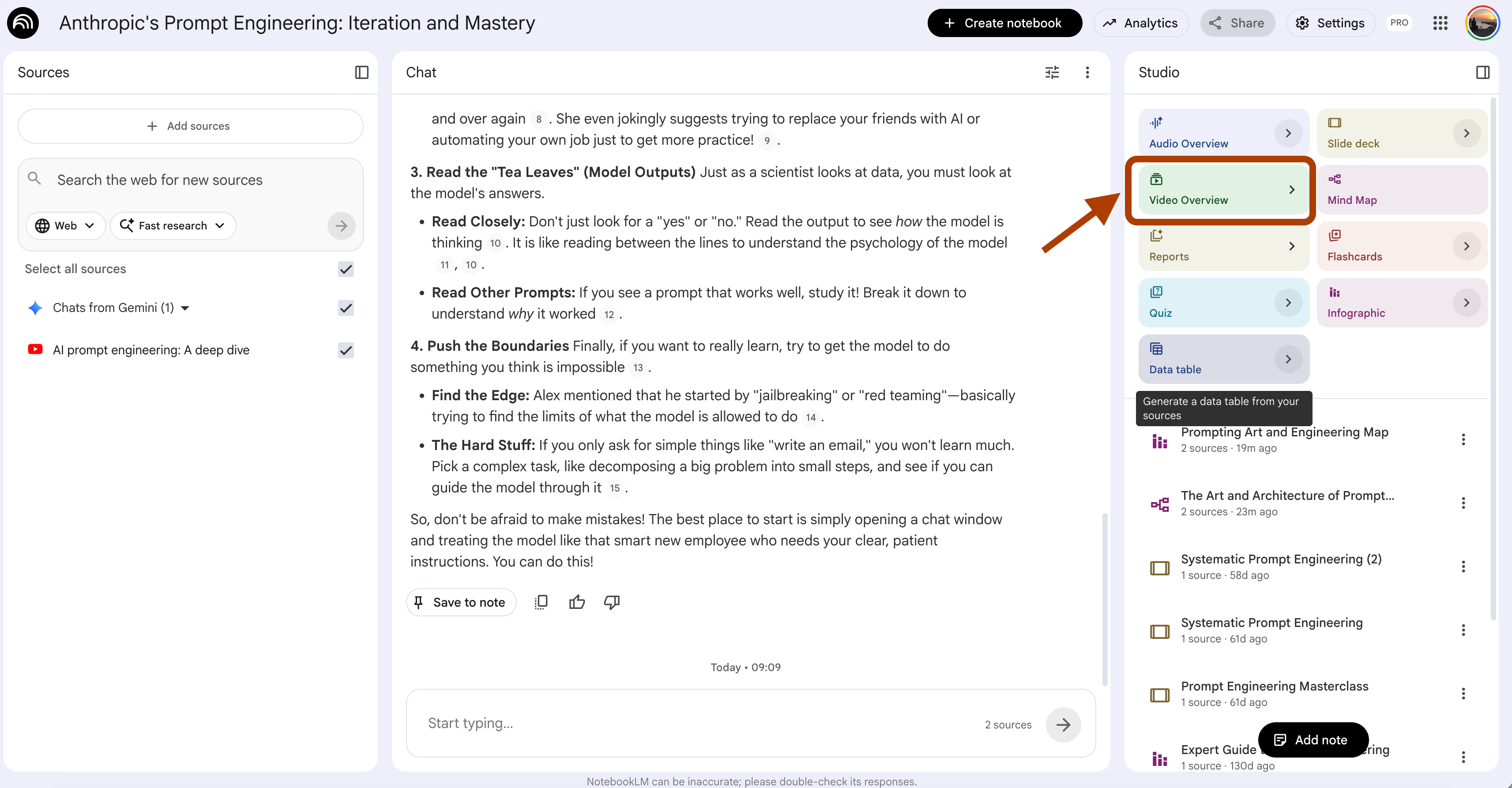Open chat three-dot options menu
Screen dimensions: 1512x788
pyautogui.click(x=1087, y=72)
